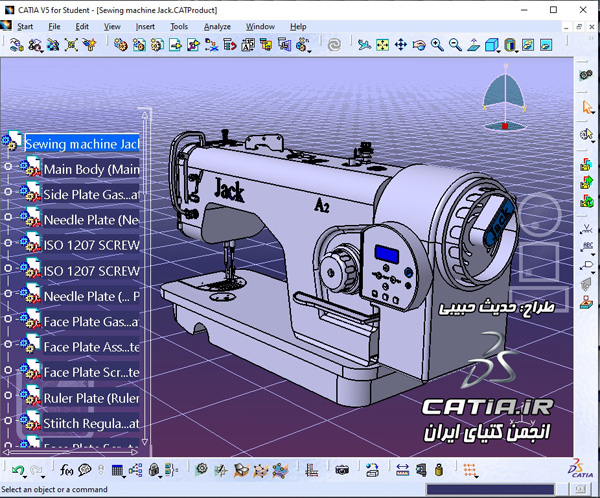The image size is (600, 498).
Task: Click tree scrollbar down arrow
Action: coord(145,442)
